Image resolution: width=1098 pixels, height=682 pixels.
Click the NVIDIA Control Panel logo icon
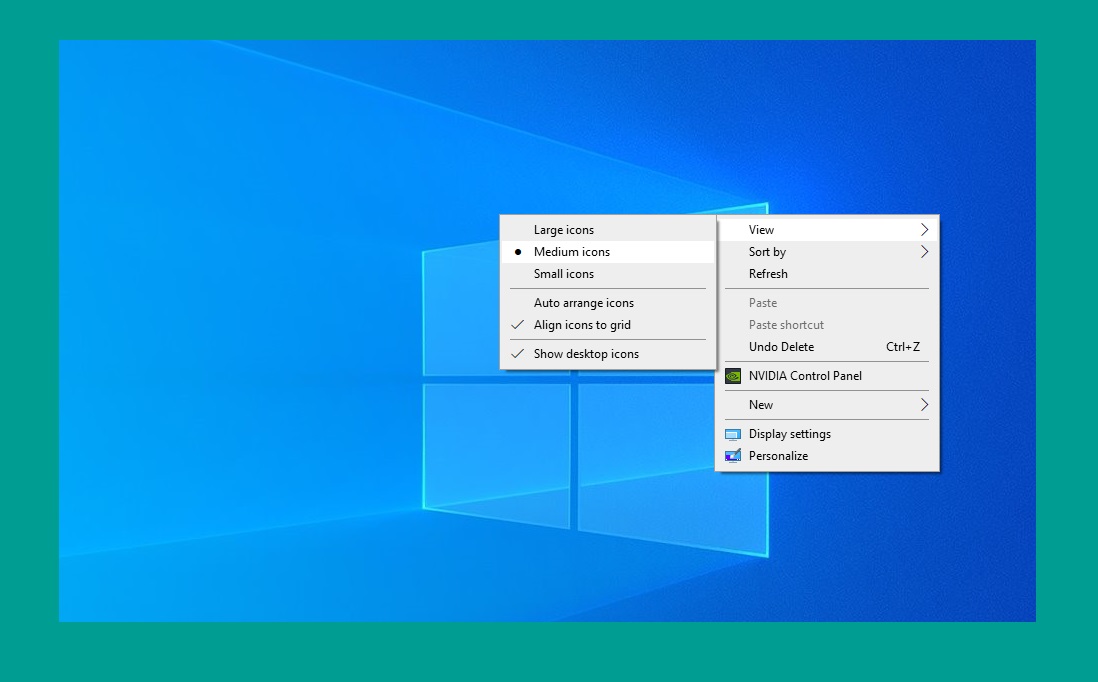pos(732,376)
